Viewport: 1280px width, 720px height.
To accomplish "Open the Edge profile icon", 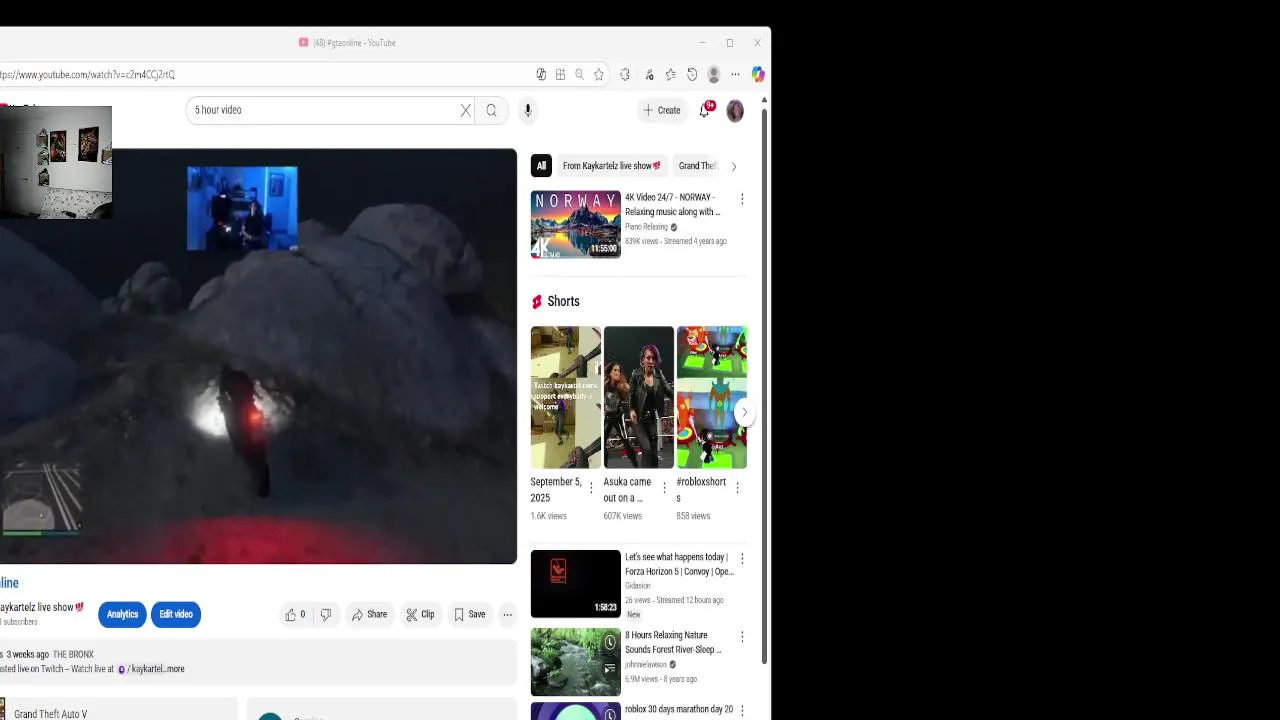I will [713, 74].
